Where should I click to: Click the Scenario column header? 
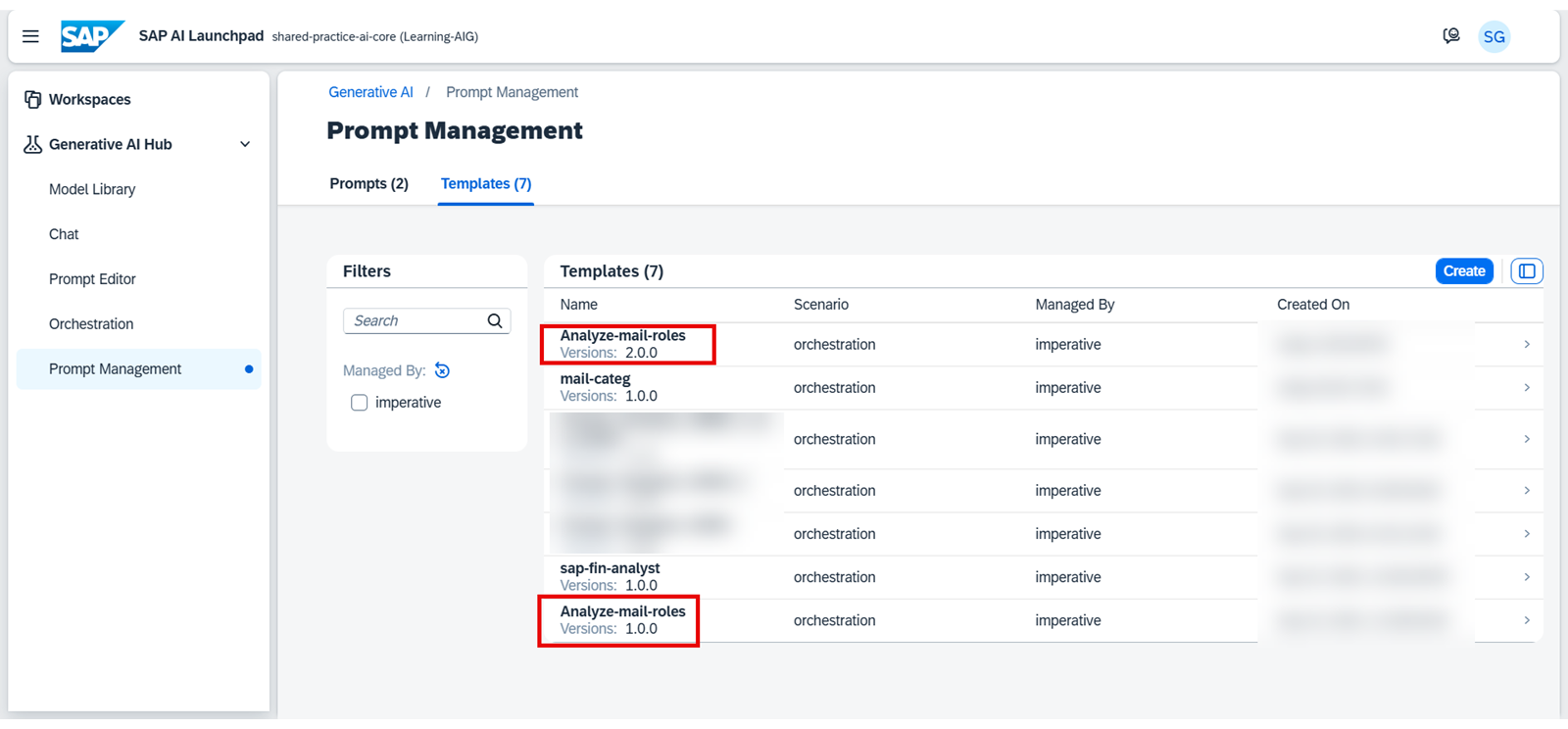(821, 305)
